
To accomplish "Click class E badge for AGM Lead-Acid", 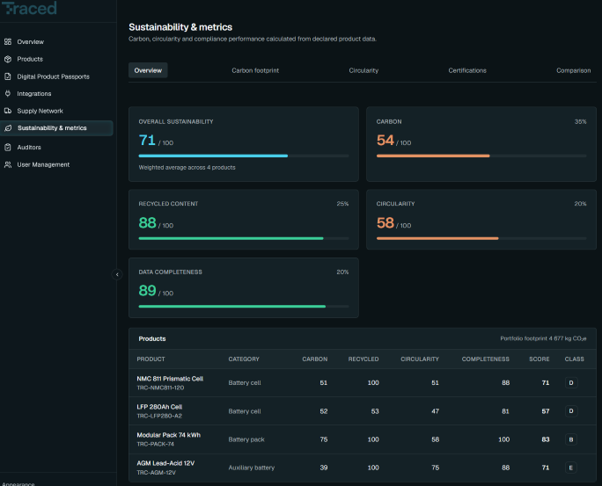I will (571, 468).
